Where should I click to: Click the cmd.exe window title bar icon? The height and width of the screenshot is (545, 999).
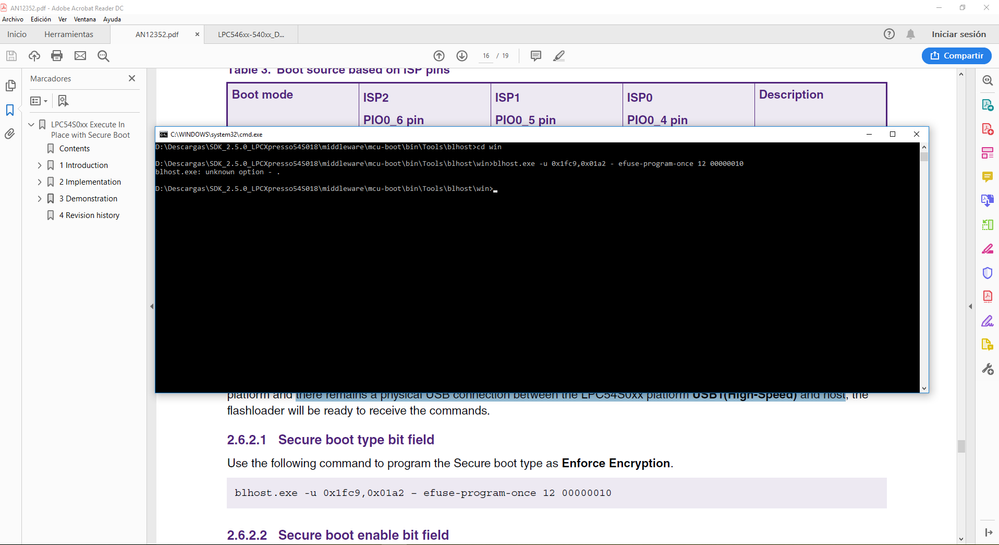tap(164, 134)
